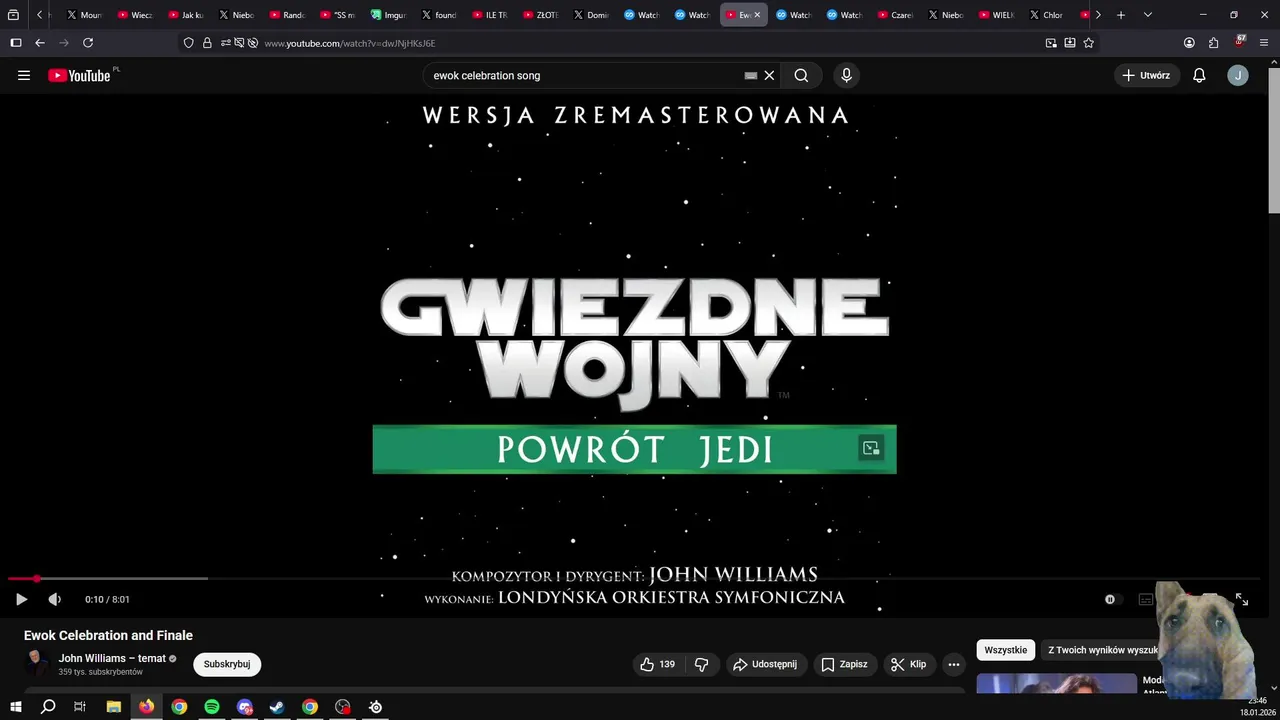Open a new browser tab

1121,15
